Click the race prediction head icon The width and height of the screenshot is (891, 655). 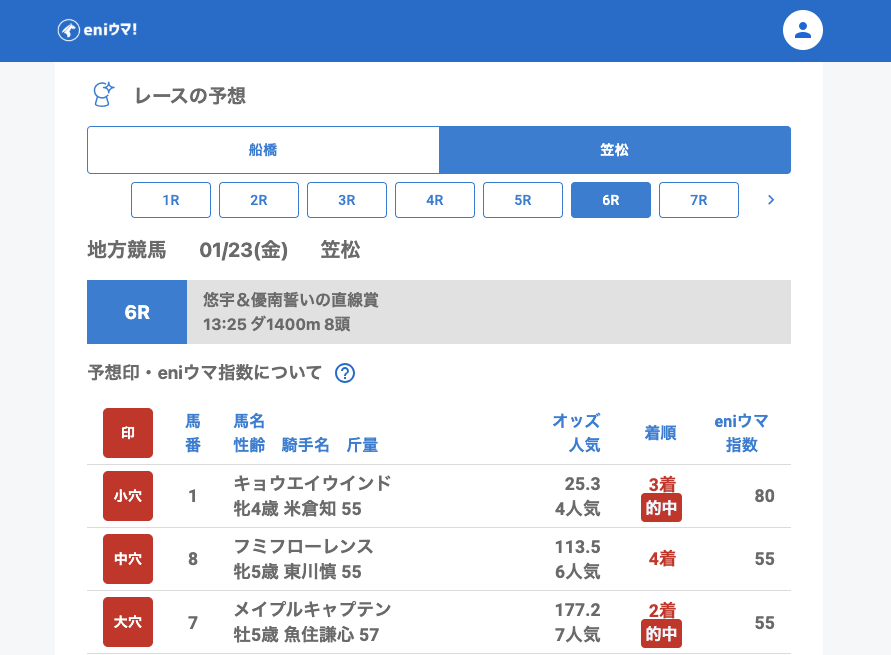[103, 95]
